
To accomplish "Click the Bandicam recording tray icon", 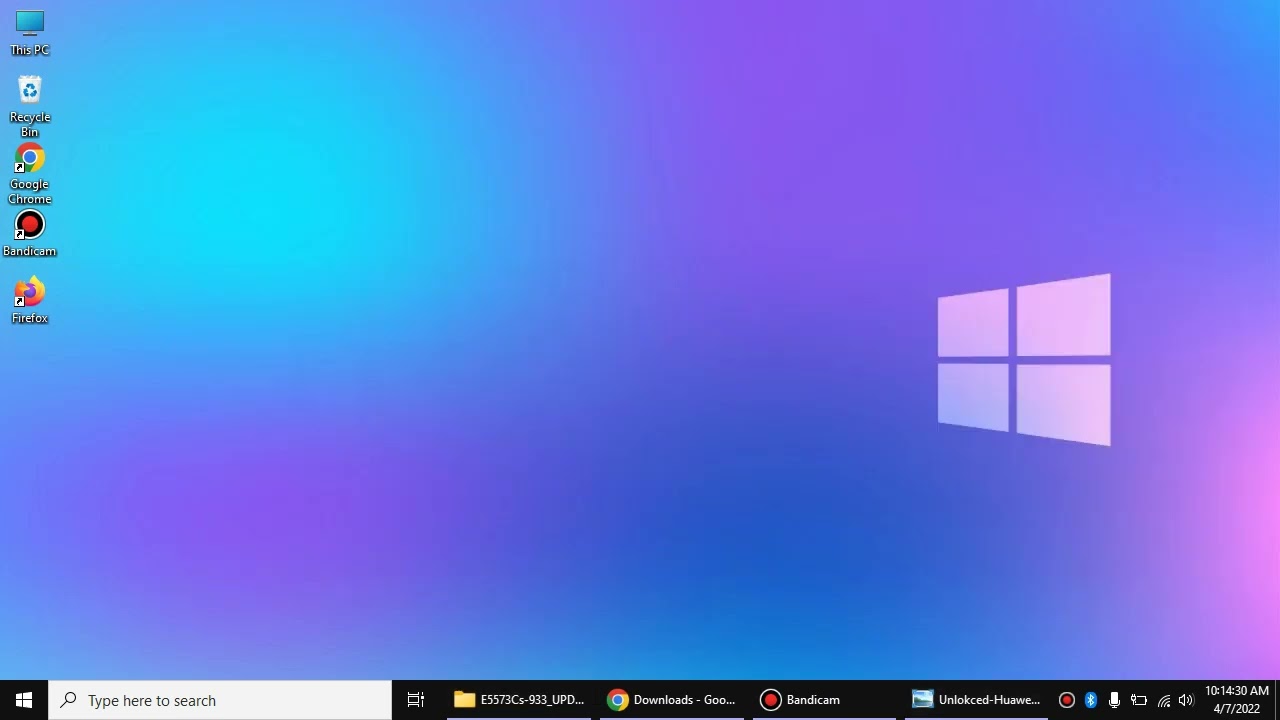I will pyautogui.click(x=1067, y=700).
